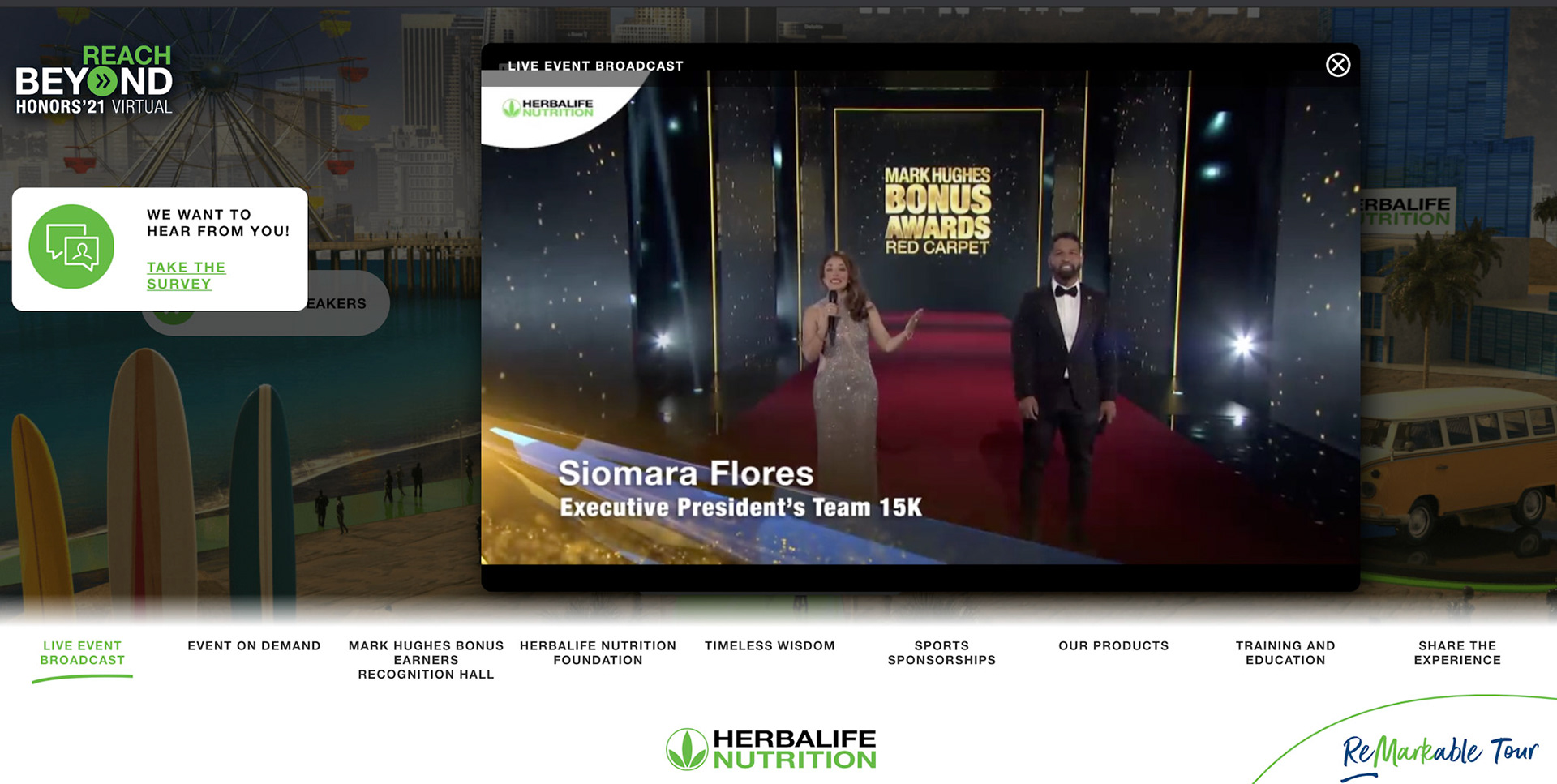Close the Live Event Broadcast video popup
Viewport: 1557px width, 784px height.
tap(1337, 65)
